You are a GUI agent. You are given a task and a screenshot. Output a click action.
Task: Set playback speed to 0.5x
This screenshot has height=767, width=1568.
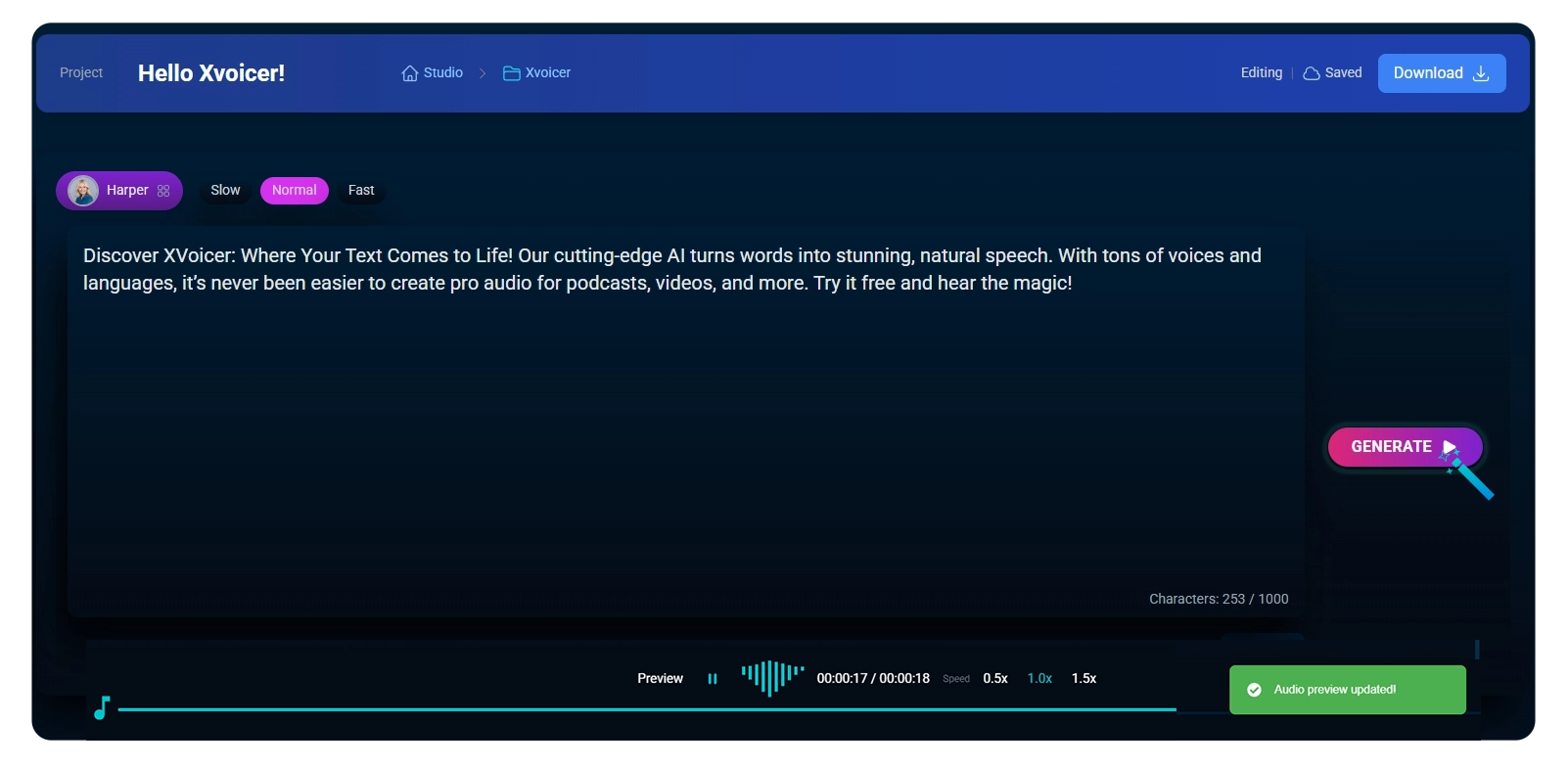995,679
